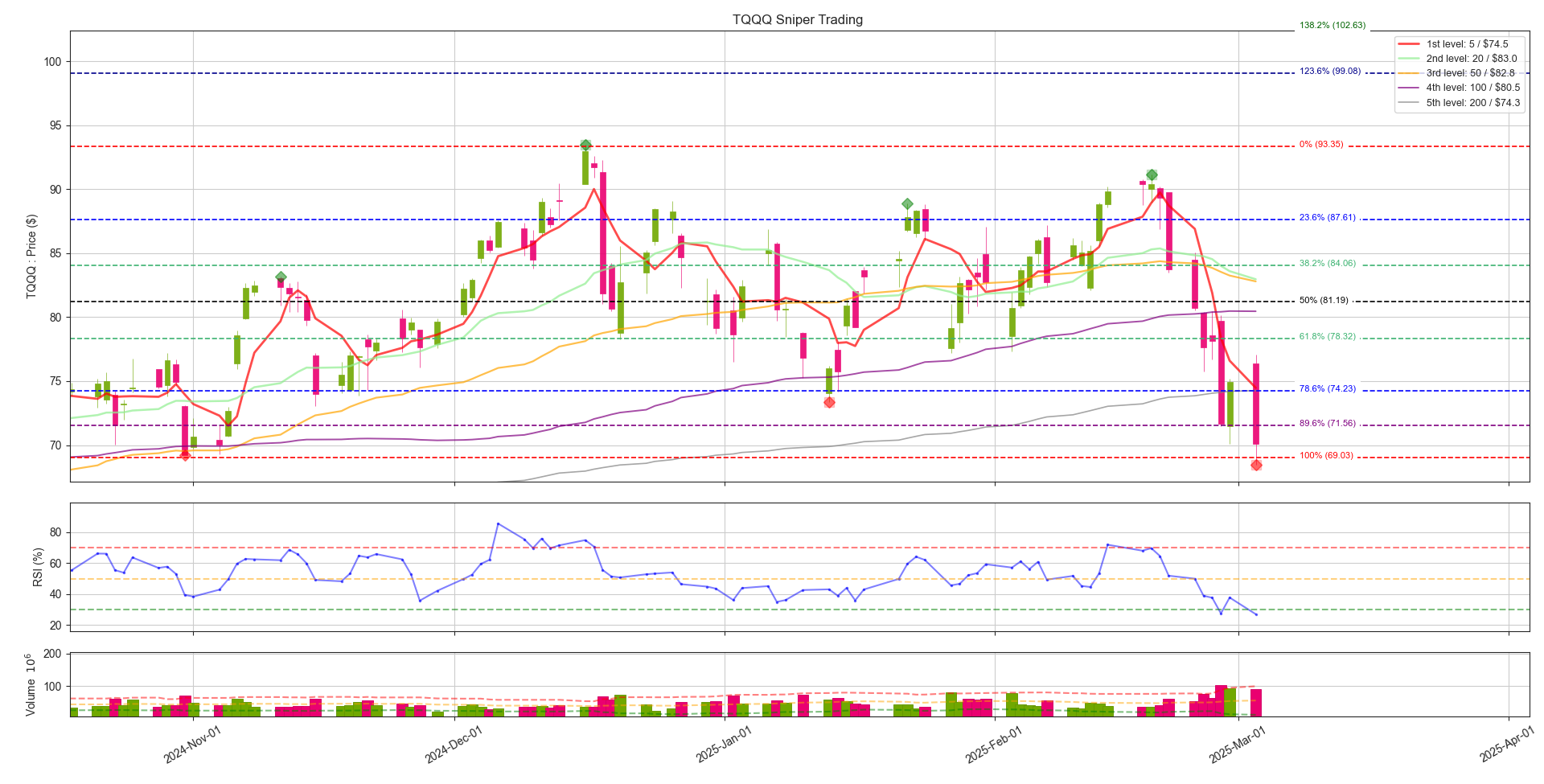Image resolution: width=1544 pixels, height=784 pixels.
Task: Click the '38.2% (84.06)' Fibonacci label
Action: click(1328, 264)
